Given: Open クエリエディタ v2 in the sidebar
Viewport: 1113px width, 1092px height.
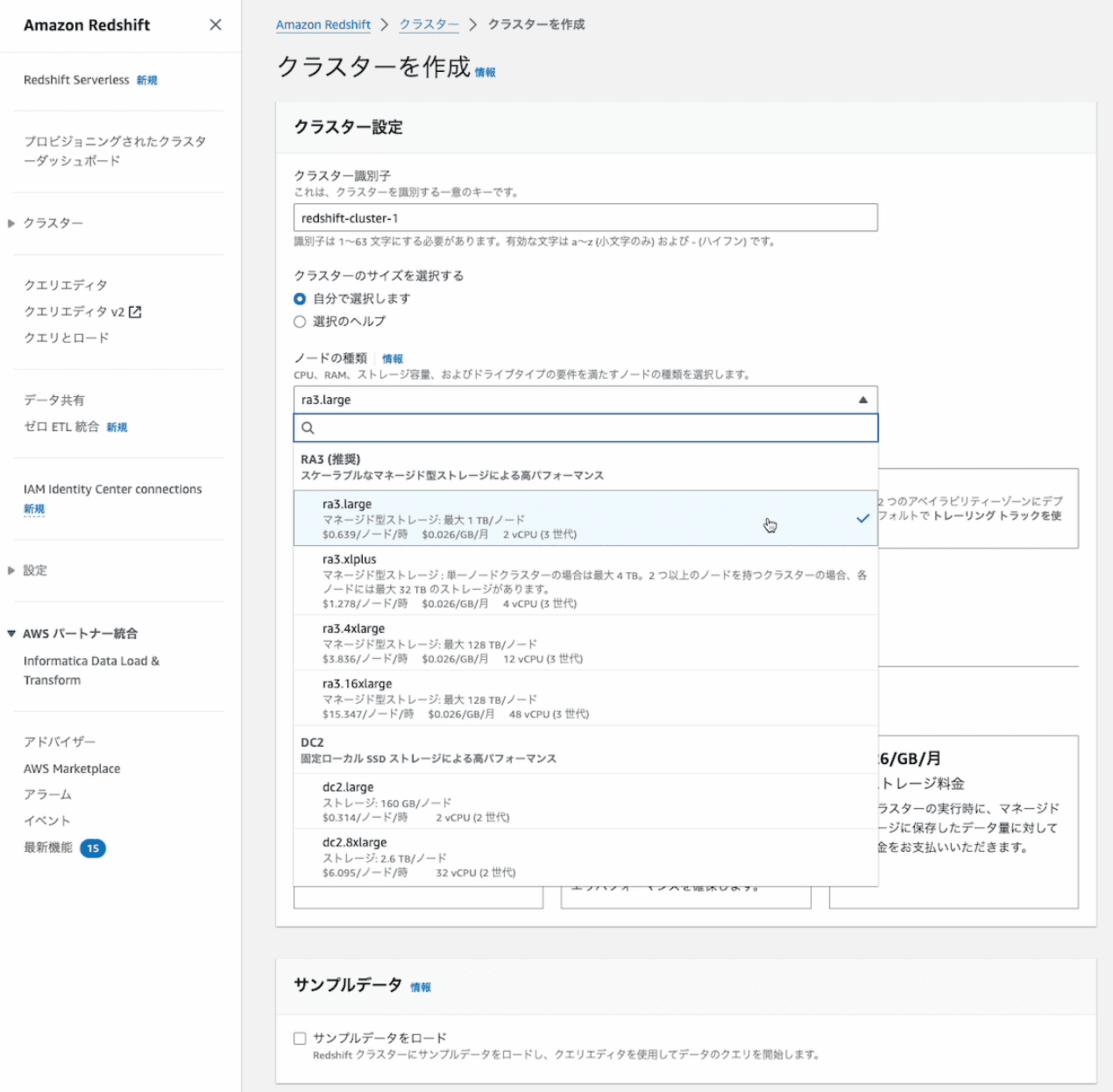Looking at the screenshot, I should tap(74, 312).
